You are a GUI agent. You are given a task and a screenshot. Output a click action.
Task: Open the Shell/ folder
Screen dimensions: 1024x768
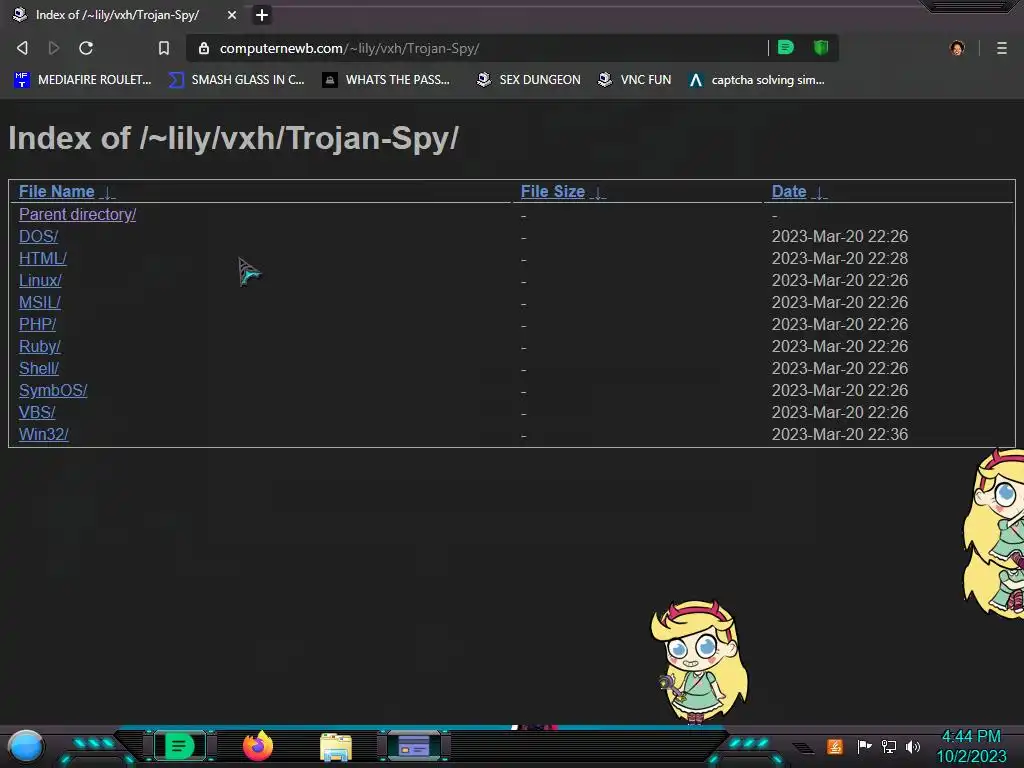39,368
